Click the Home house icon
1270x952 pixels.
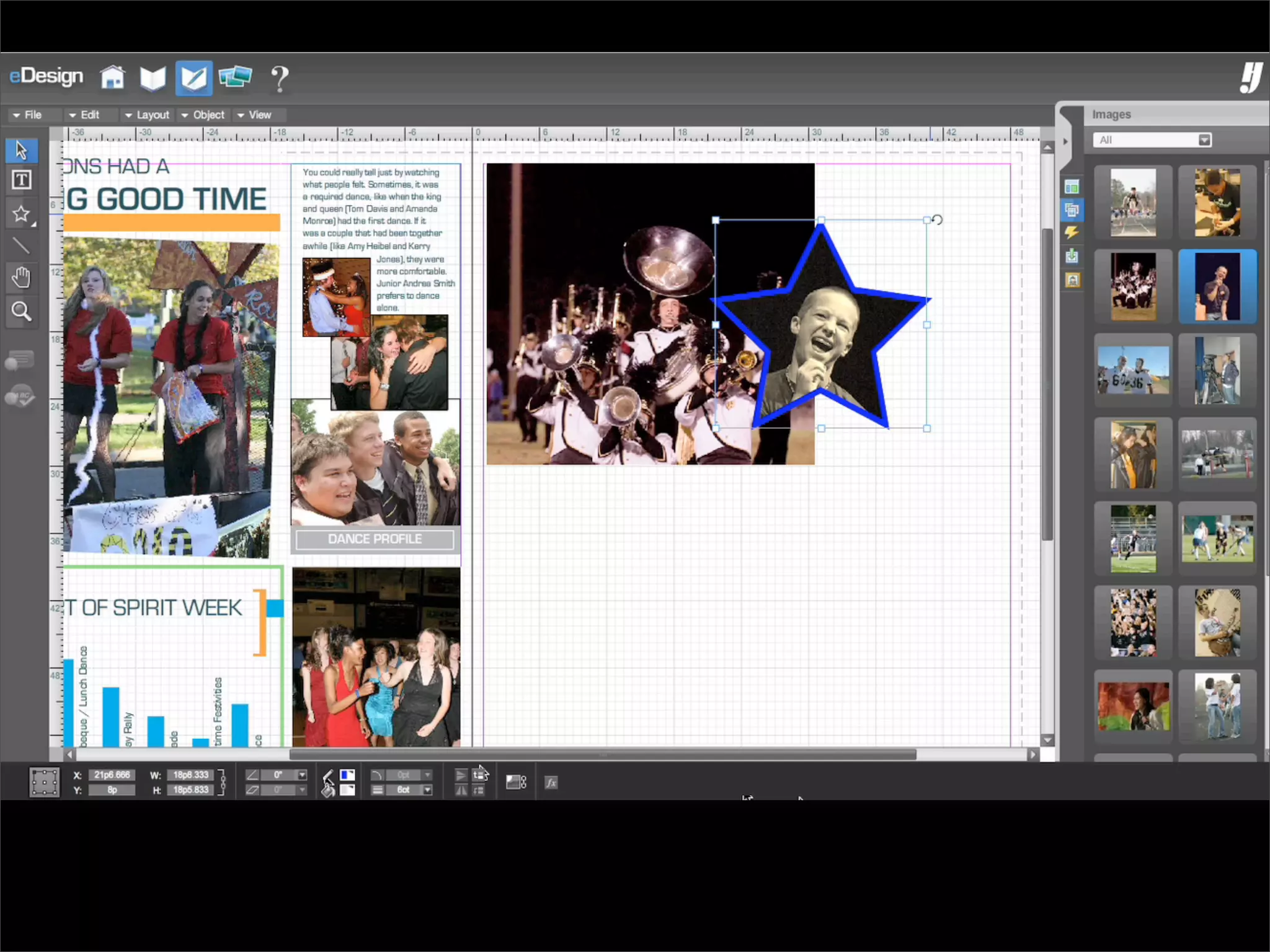pyautogui.click(x=112, y=78)
